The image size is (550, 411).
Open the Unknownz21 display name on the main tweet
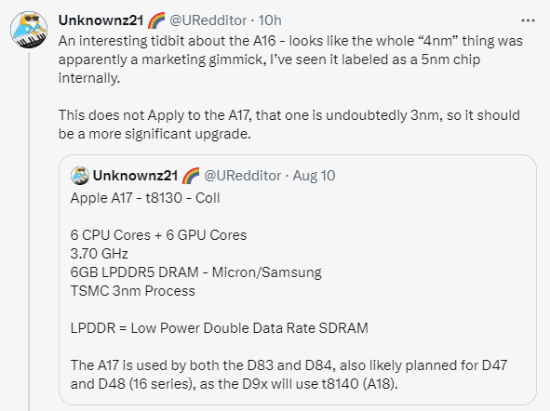(101, 20)
